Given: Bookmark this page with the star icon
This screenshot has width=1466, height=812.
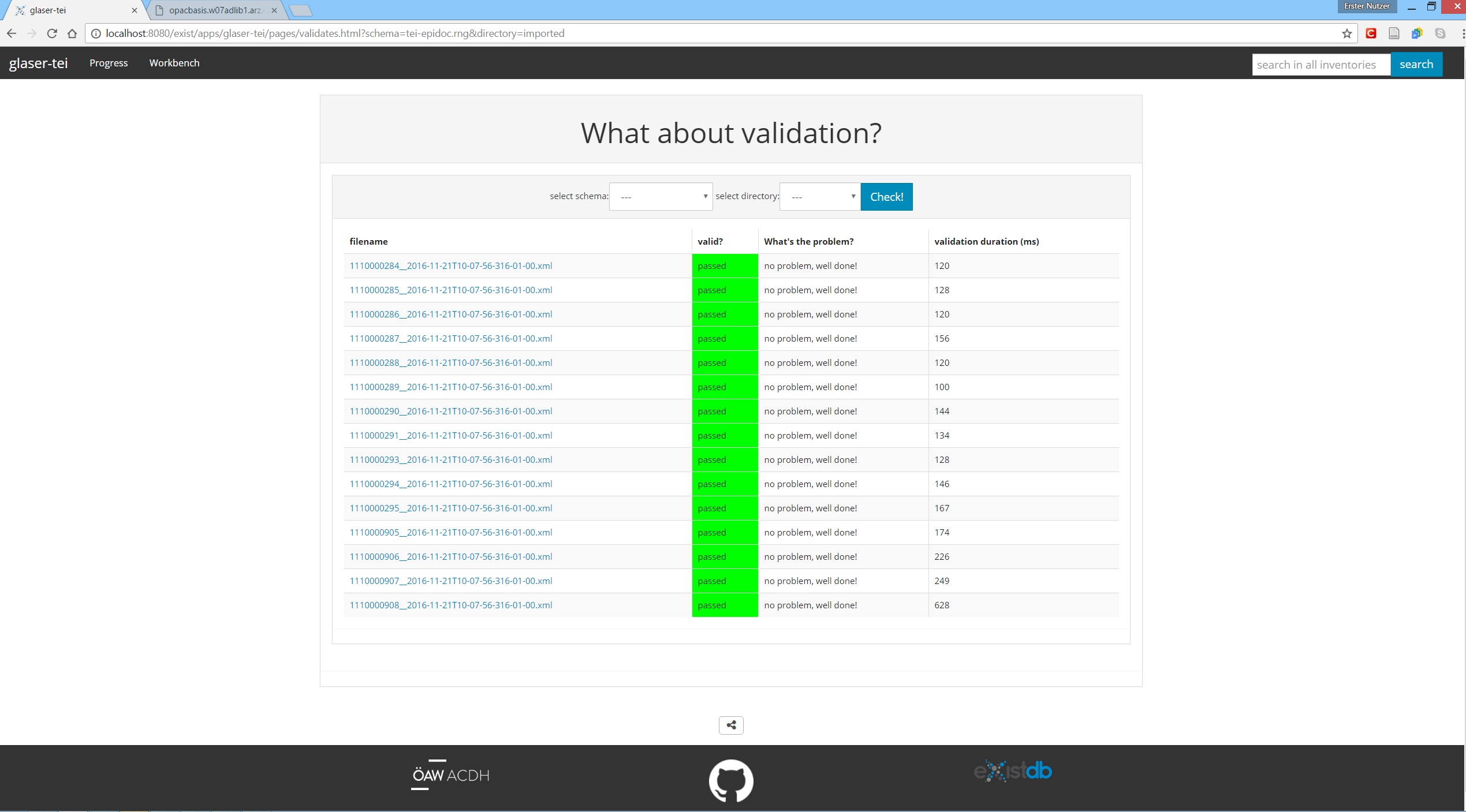Looking at the screenshot, I should click(1346, 33).
